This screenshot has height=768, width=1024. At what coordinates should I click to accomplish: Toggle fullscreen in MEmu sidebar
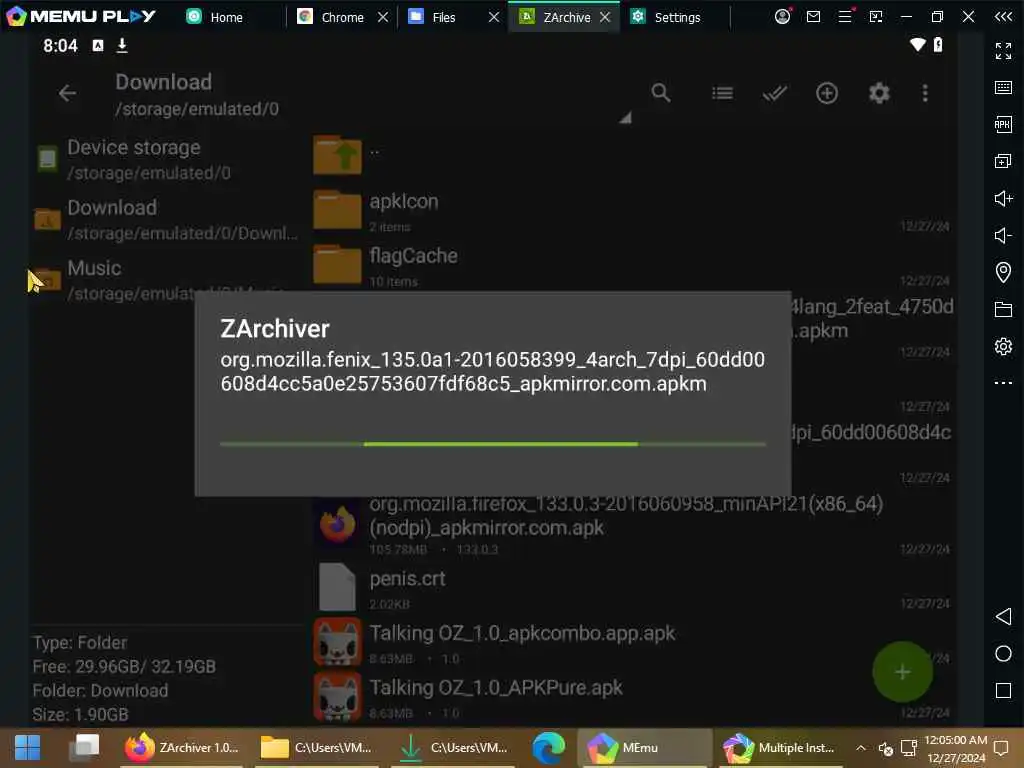(1003, 50)
